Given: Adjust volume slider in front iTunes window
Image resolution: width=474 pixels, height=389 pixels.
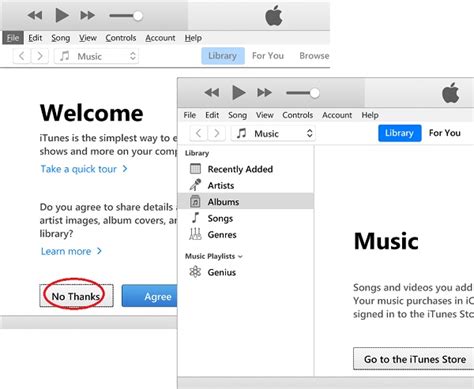Looking at the screenshot, I should (x=303, y=93).
